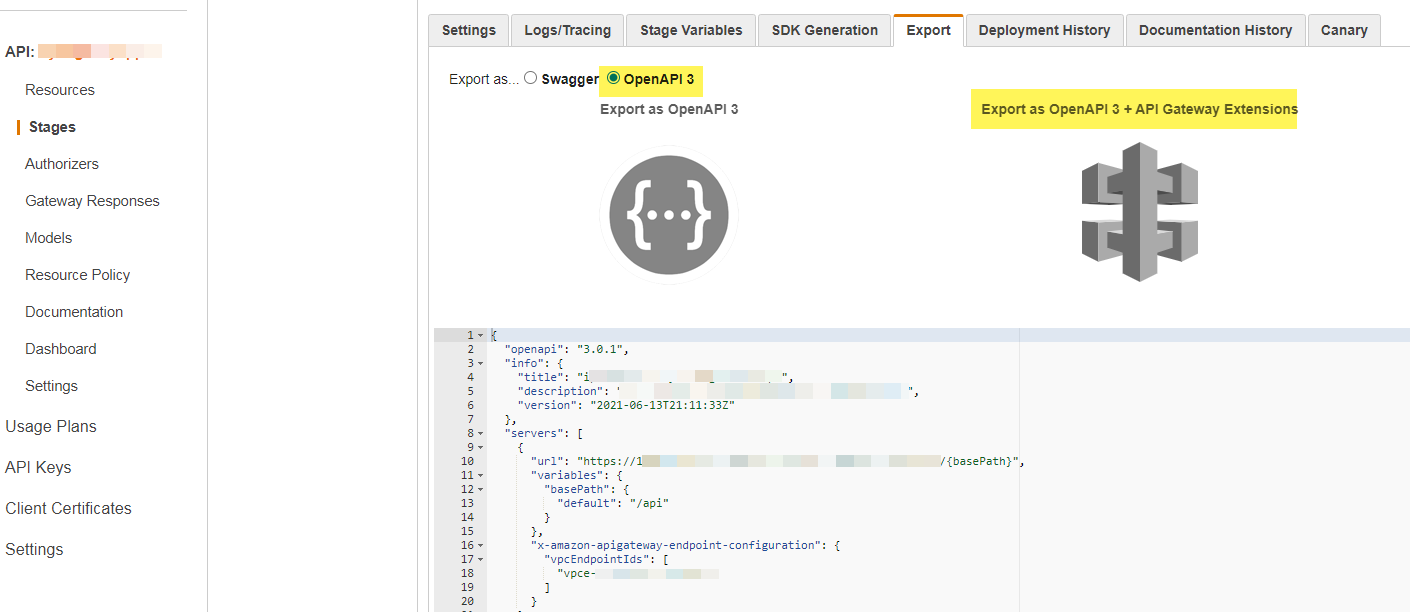Screen dimensions: 1410x612
Task: Open the Usage Plans section
Action: click(x=51, y=426)
